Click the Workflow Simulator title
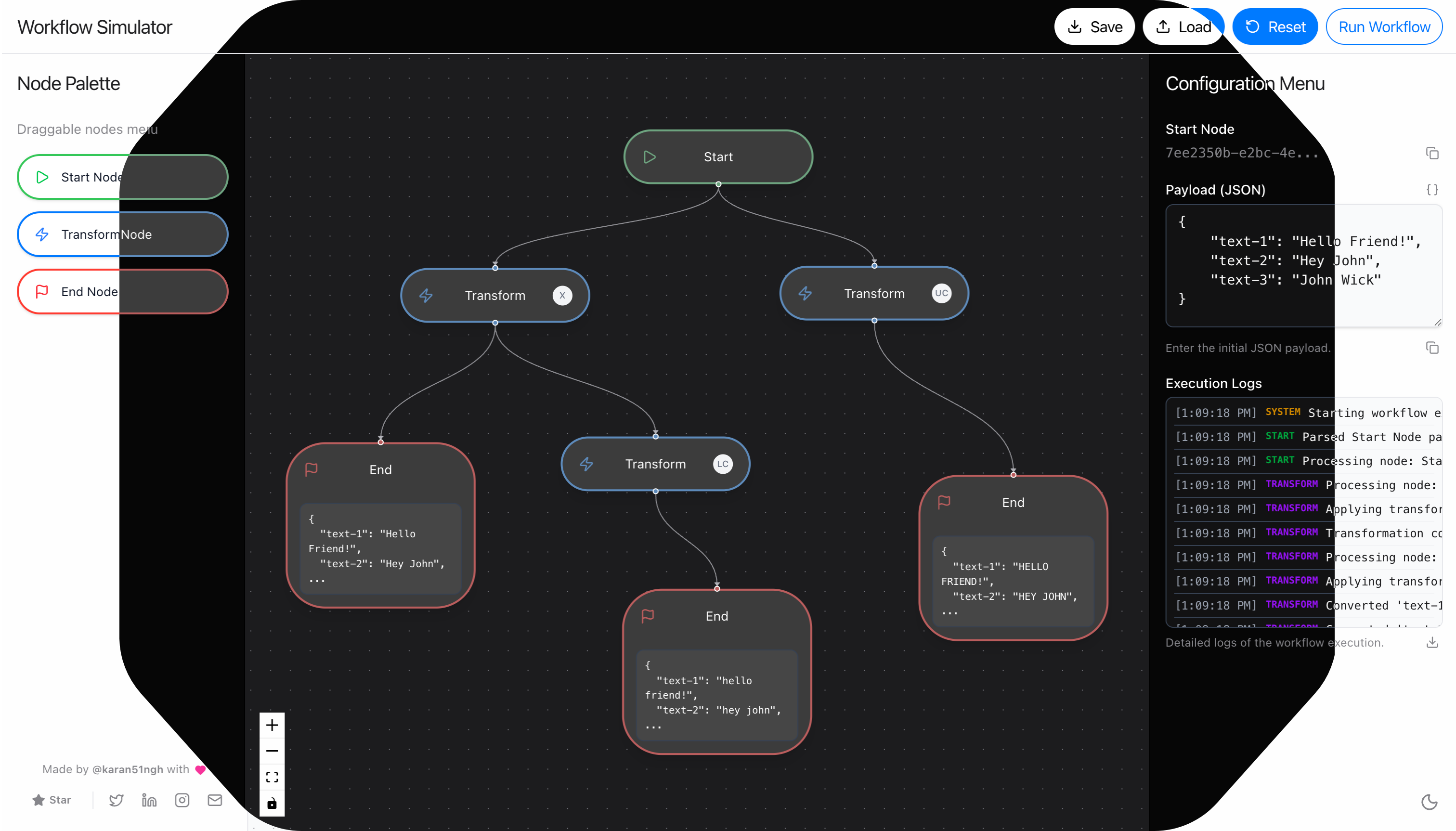This screenshot has width=1456, height=831. click(x=95, y=27)
